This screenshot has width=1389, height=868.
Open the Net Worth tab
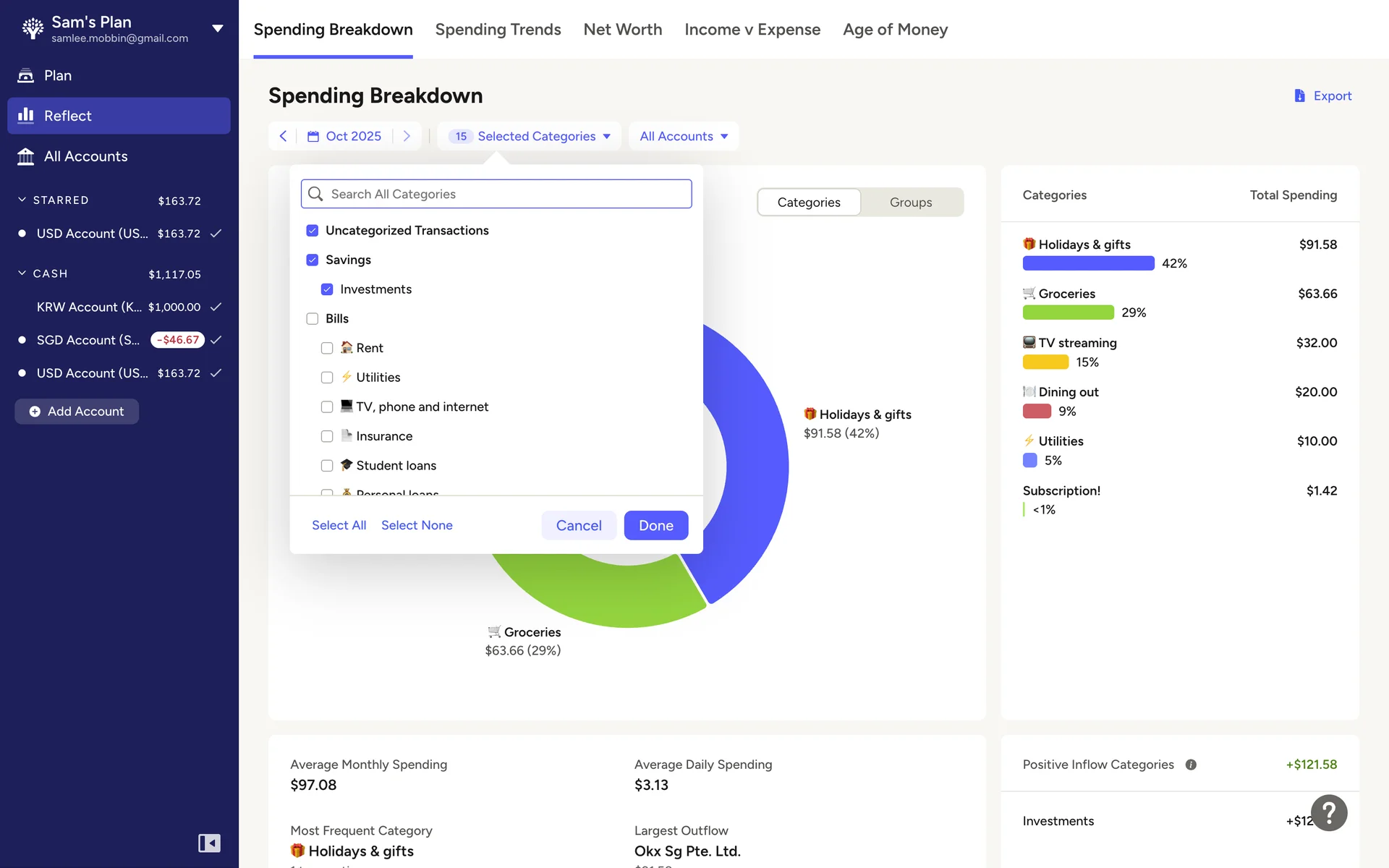coord(622,29)
